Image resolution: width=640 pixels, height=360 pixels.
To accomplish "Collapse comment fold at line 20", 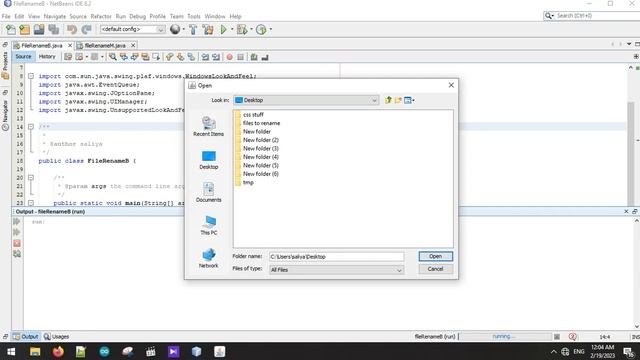I will (31, 178).
